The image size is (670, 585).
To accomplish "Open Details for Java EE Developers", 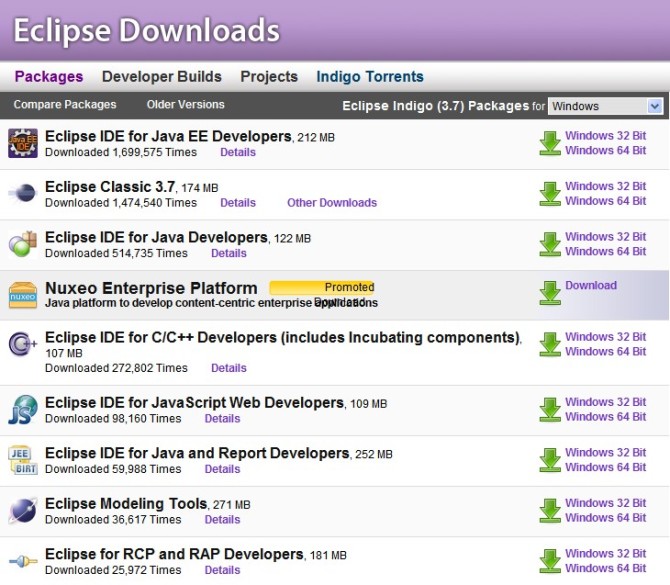I will point(238,152).
